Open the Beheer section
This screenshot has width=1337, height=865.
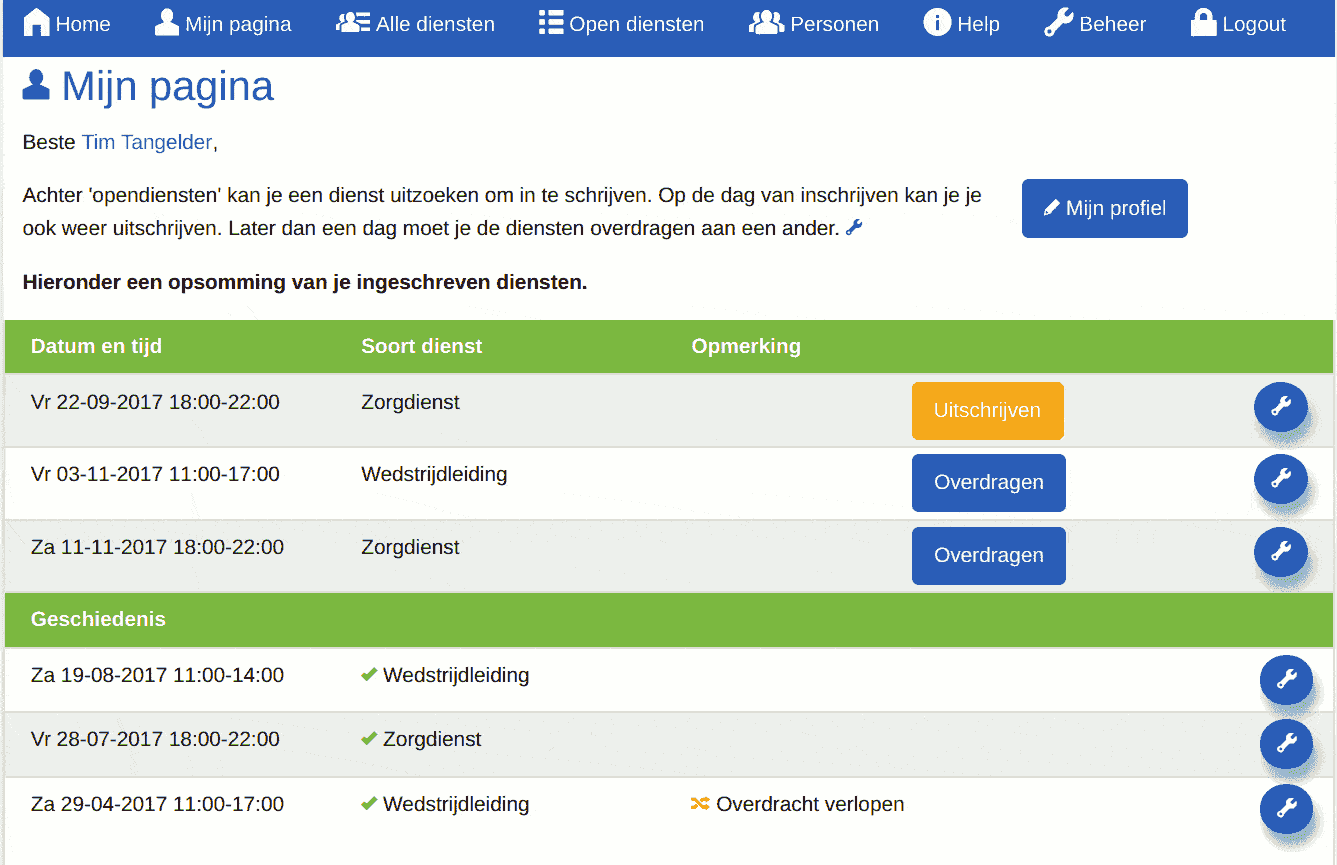(x=1095, y=23)
